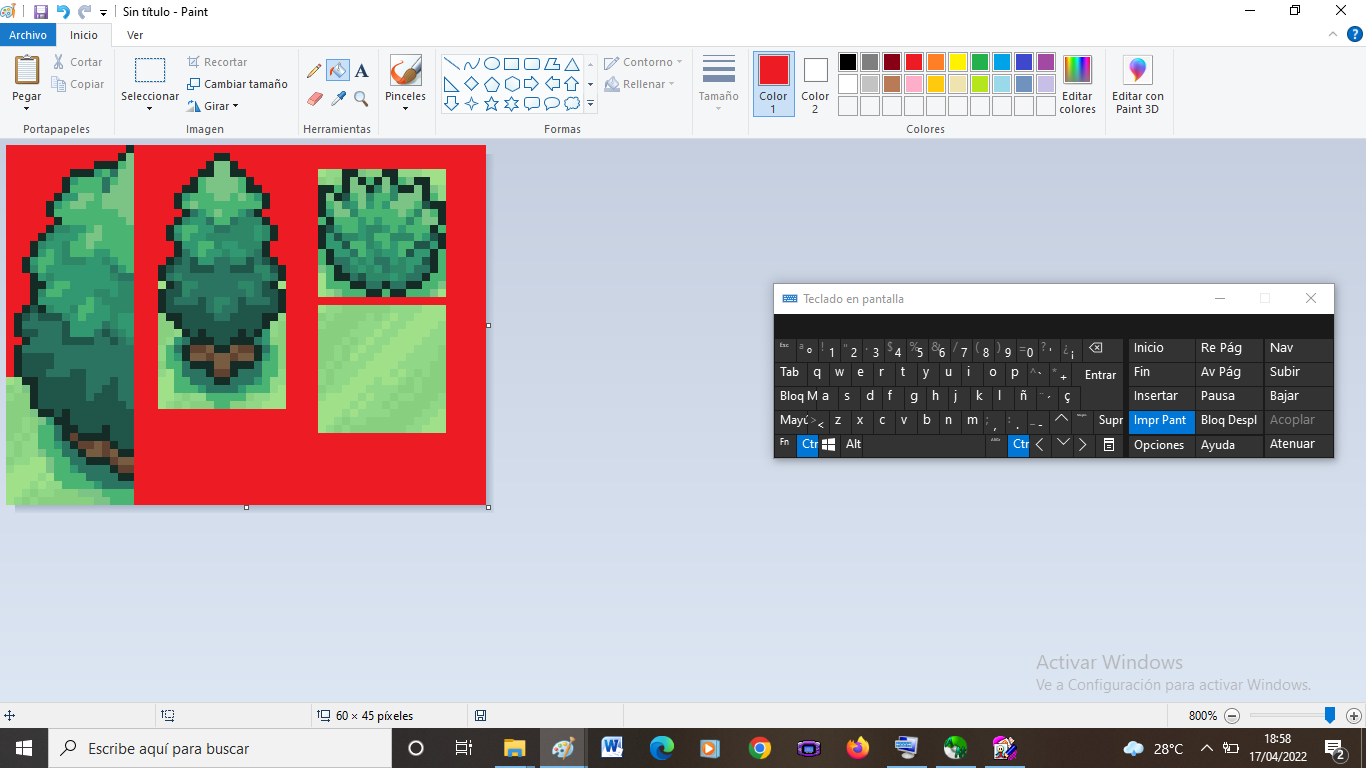
Task: Select the Eraser tool
Action: click(314, 99)
